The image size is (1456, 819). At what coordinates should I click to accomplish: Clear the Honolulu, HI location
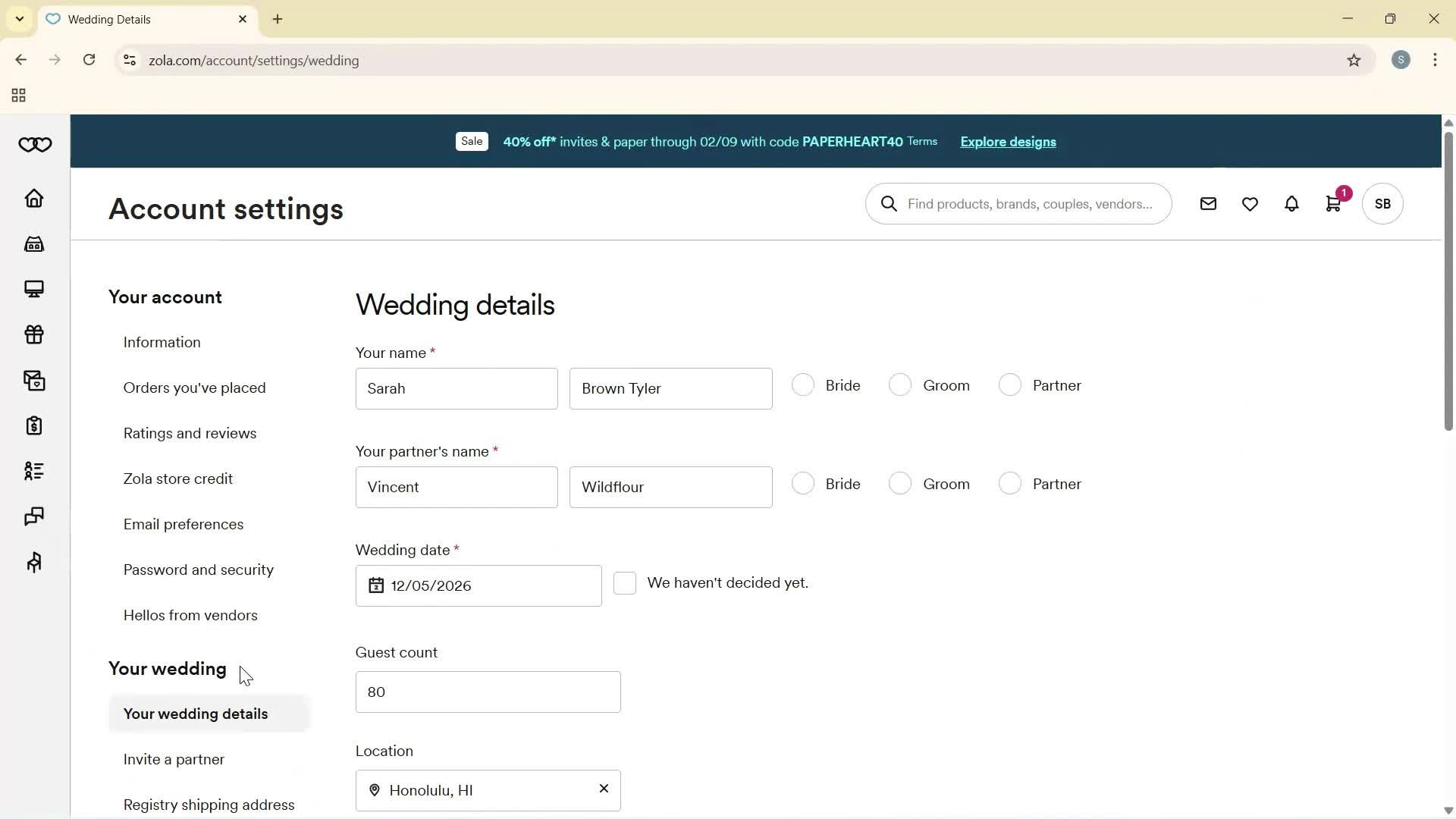tap(604, 789)
